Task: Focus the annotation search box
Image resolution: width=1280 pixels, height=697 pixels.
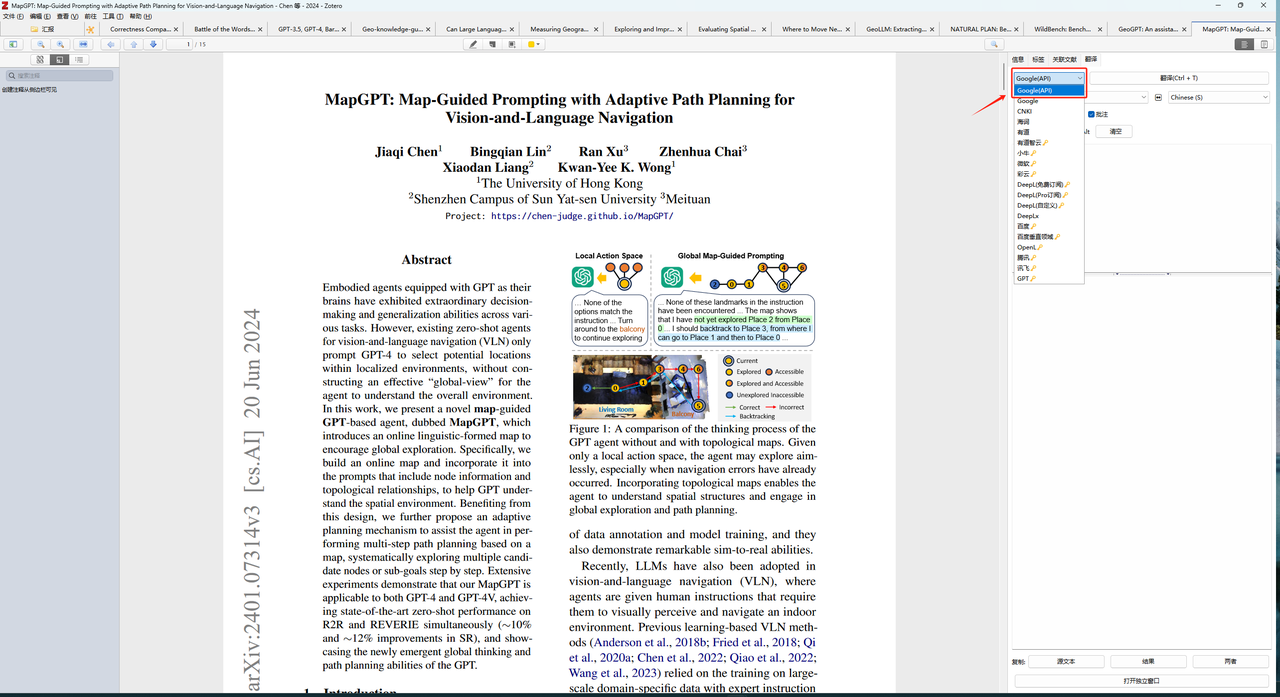Action: [x=60, y=76]
